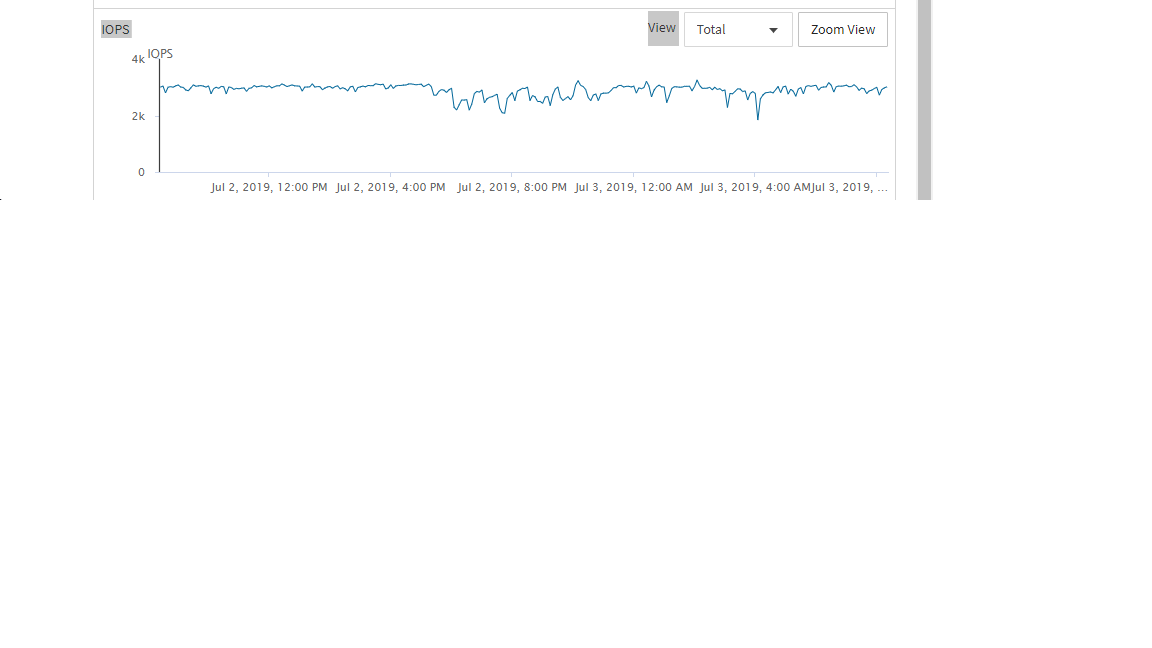Image resolution: width=1152 pixels, height=648 pixels.
Task: Click the deepest IOPS dip near 4:00 AM
Action: pyautogui.click(x=758, y=119)
